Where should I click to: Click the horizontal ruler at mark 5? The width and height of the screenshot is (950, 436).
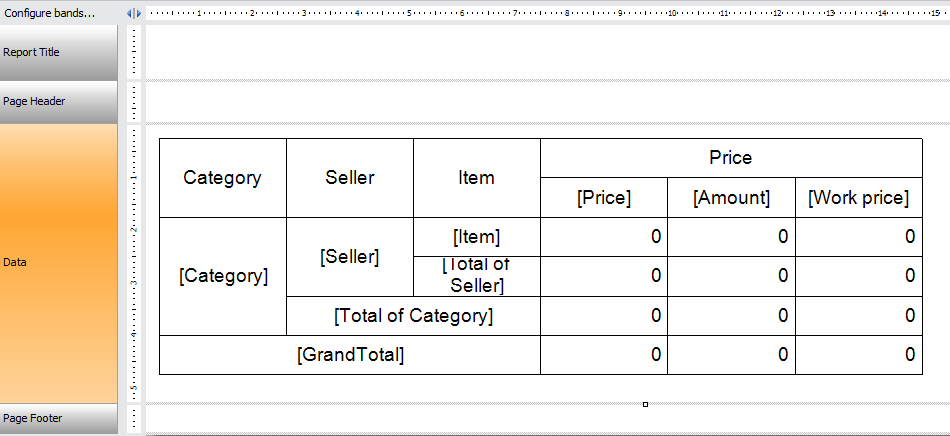pyautogui.click(x=410, y=13)
